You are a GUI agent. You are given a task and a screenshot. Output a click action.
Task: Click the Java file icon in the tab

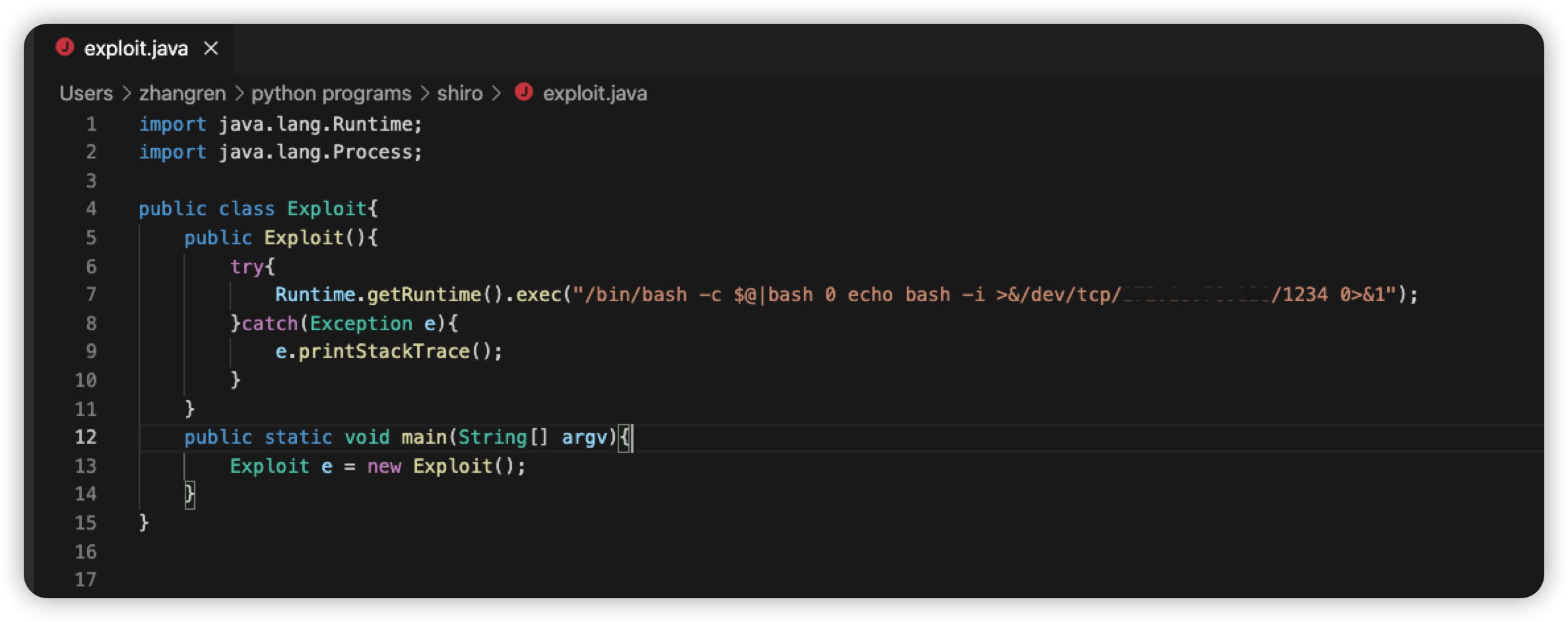[65, 48]
